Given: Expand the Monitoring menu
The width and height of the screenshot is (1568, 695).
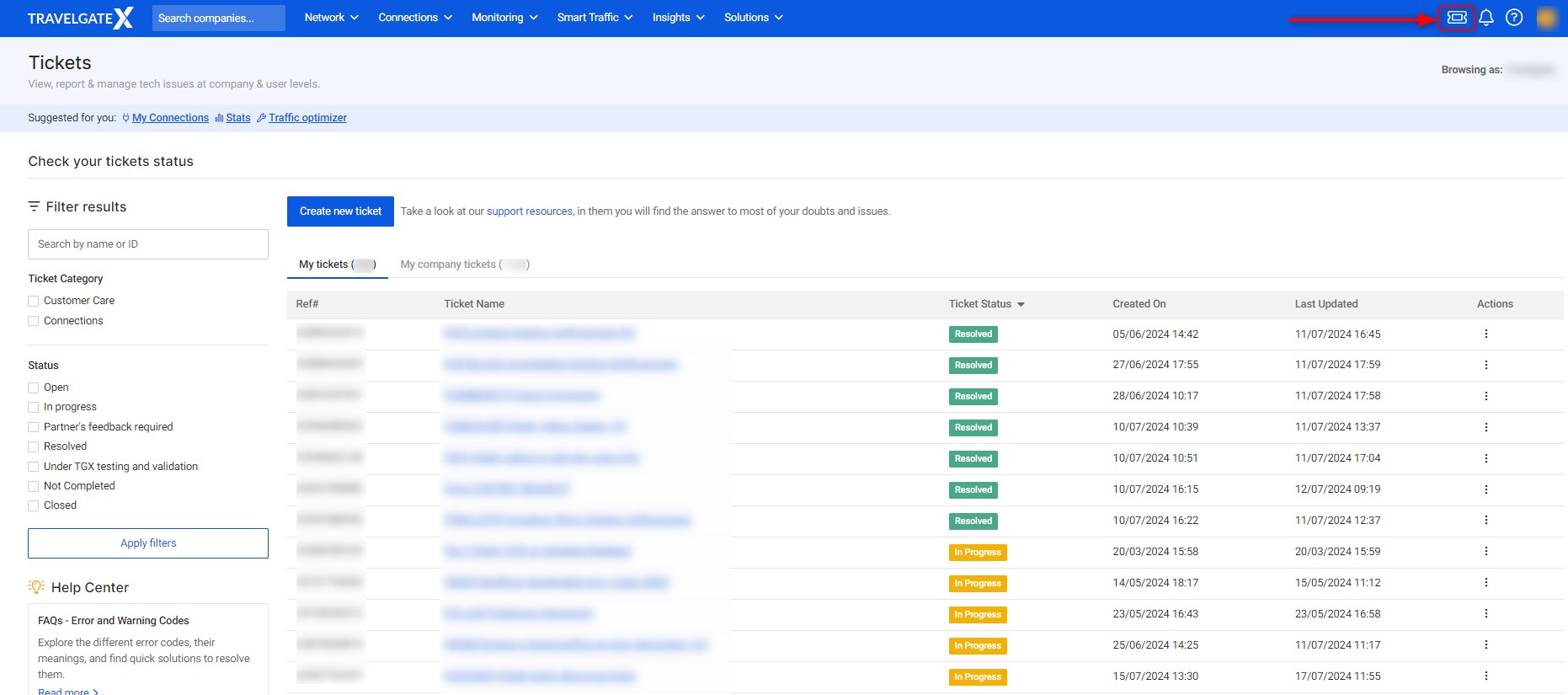Looking at the screenshot, I should 504,18.
